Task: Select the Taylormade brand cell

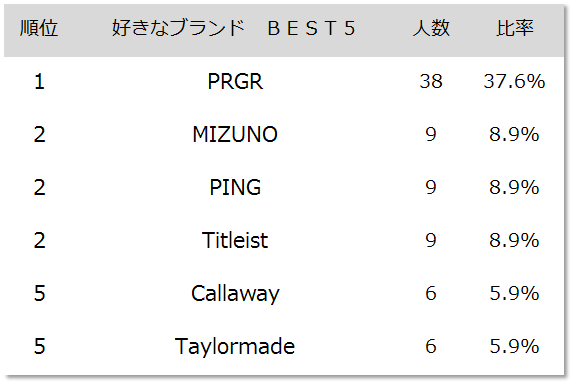Action: pos(235,346)
